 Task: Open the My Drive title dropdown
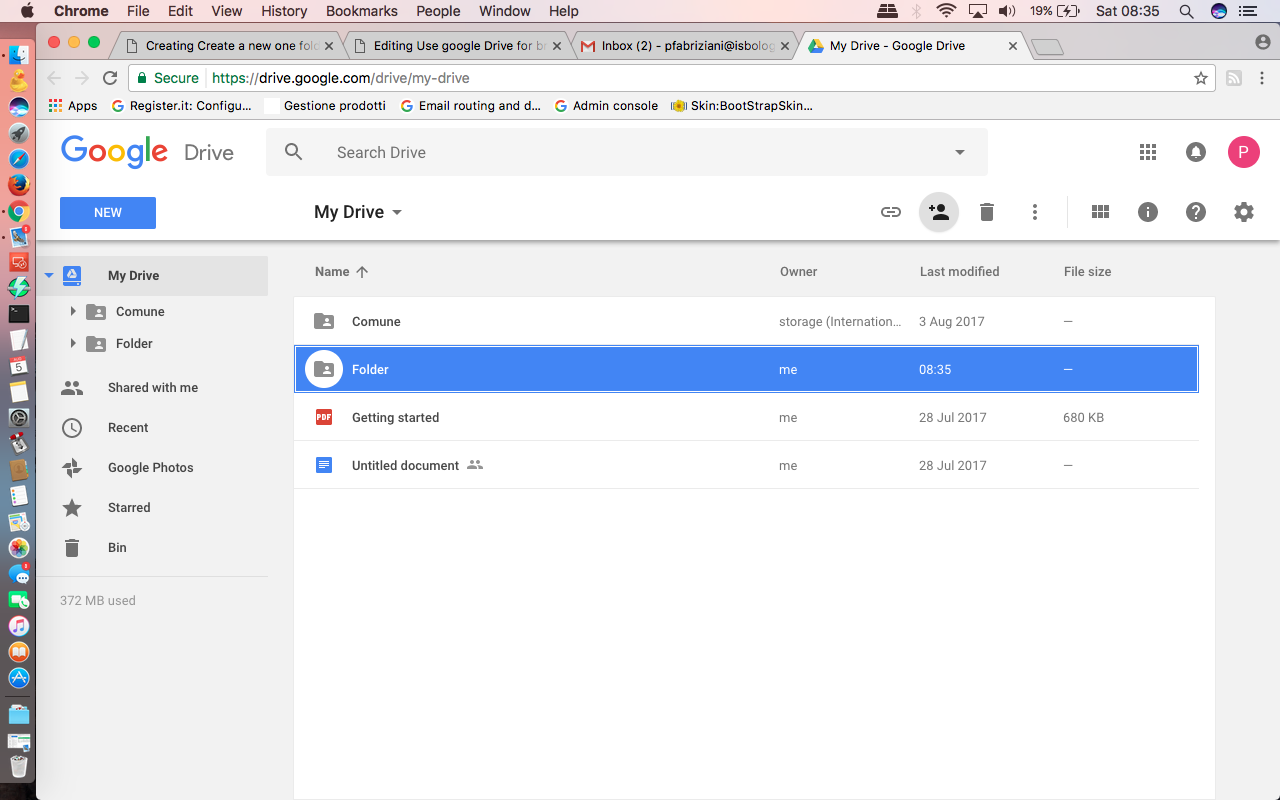(x=358, y=212)
